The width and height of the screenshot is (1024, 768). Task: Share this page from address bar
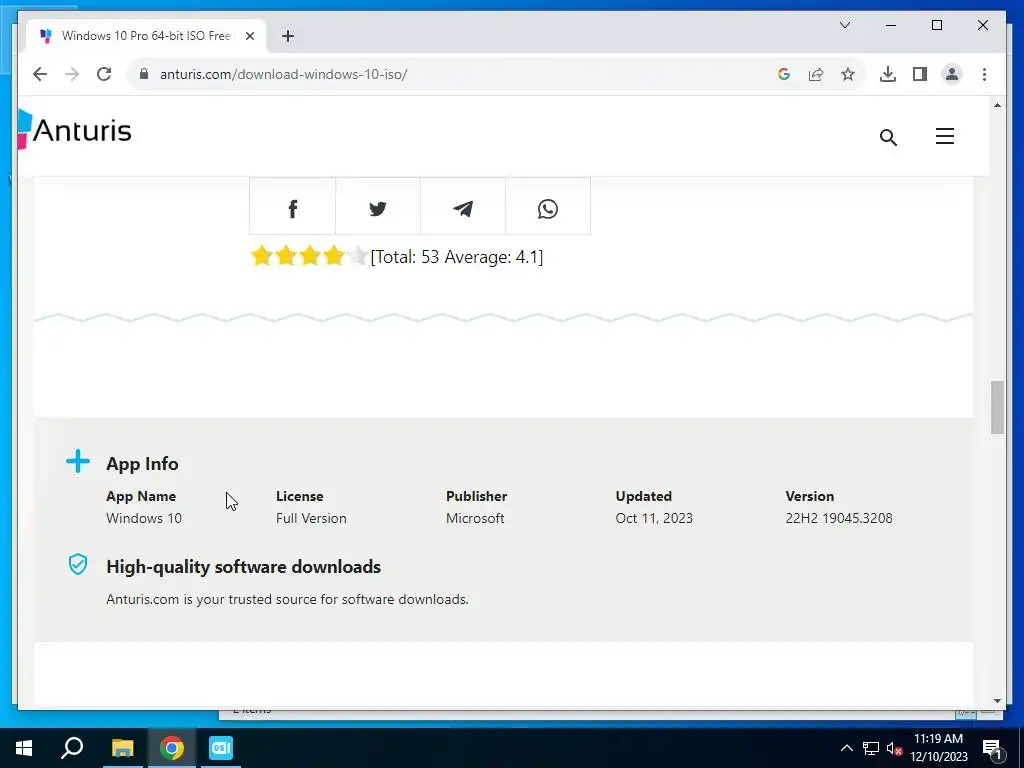click(x=816, y=74)
